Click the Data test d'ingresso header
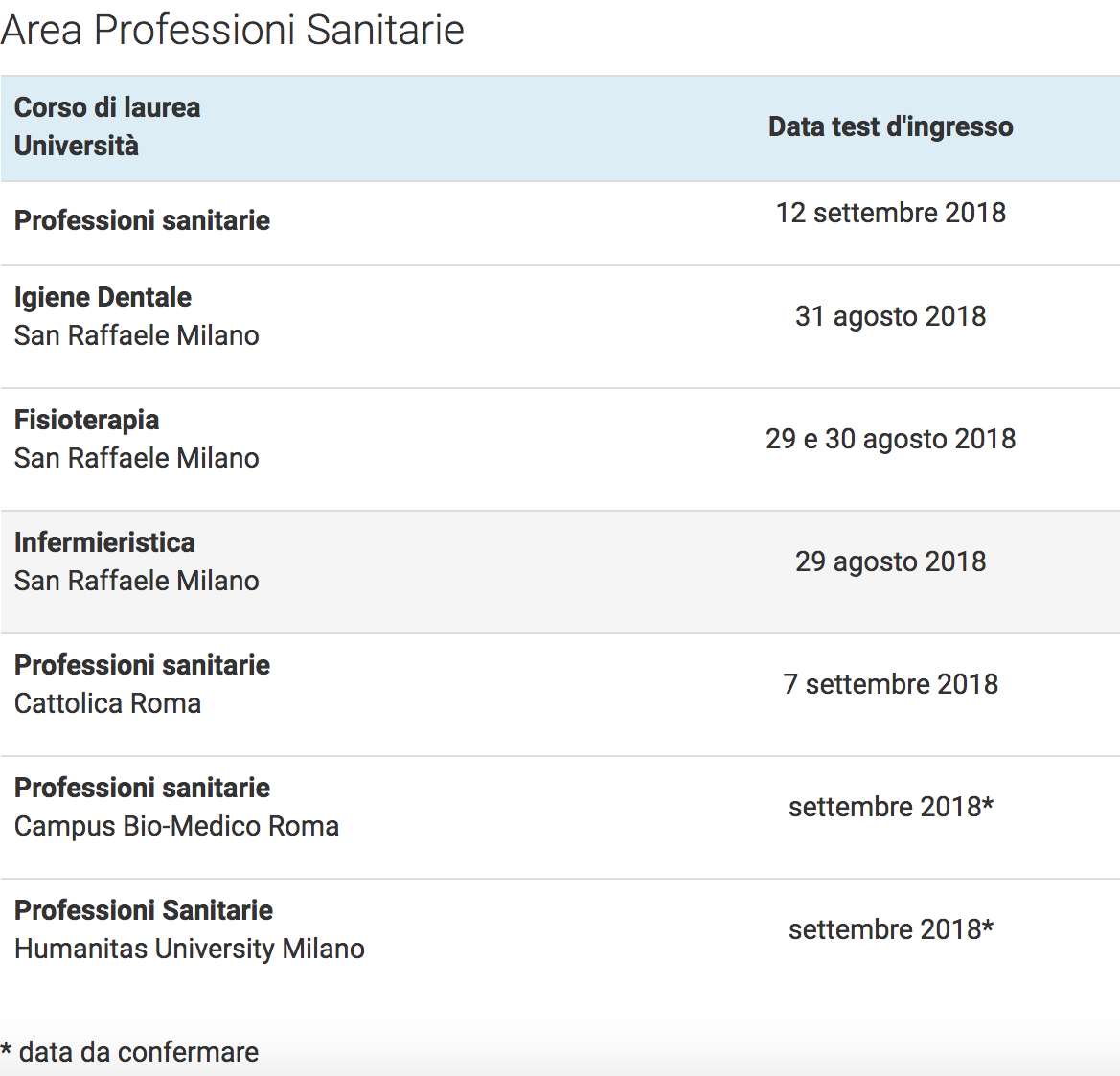Screen dimensions: 1120x1076 (x=891, y=126)
